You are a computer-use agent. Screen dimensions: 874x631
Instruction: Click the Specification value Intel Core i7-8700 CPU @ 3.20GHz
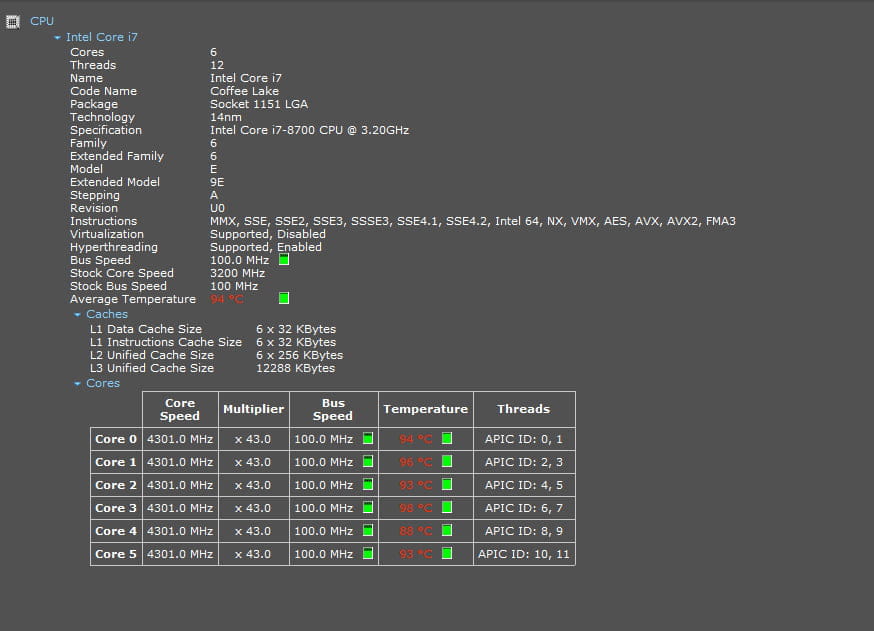[309, 130]
